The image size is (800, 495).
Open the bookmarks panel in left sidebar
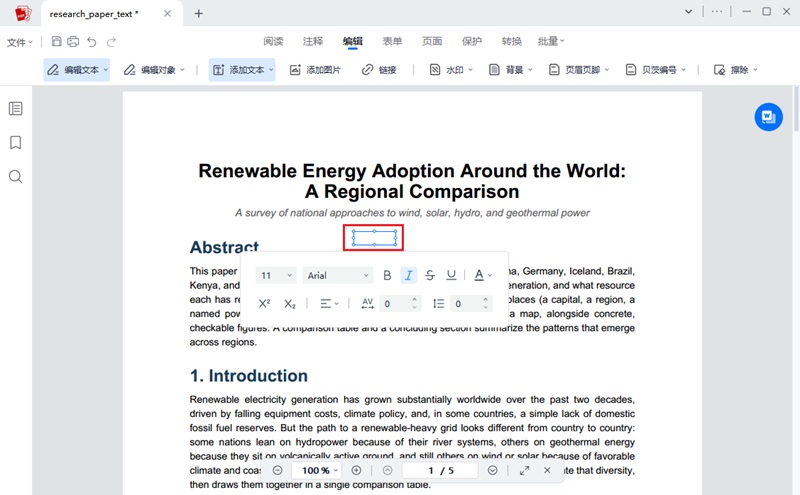(x=16, y=142)
